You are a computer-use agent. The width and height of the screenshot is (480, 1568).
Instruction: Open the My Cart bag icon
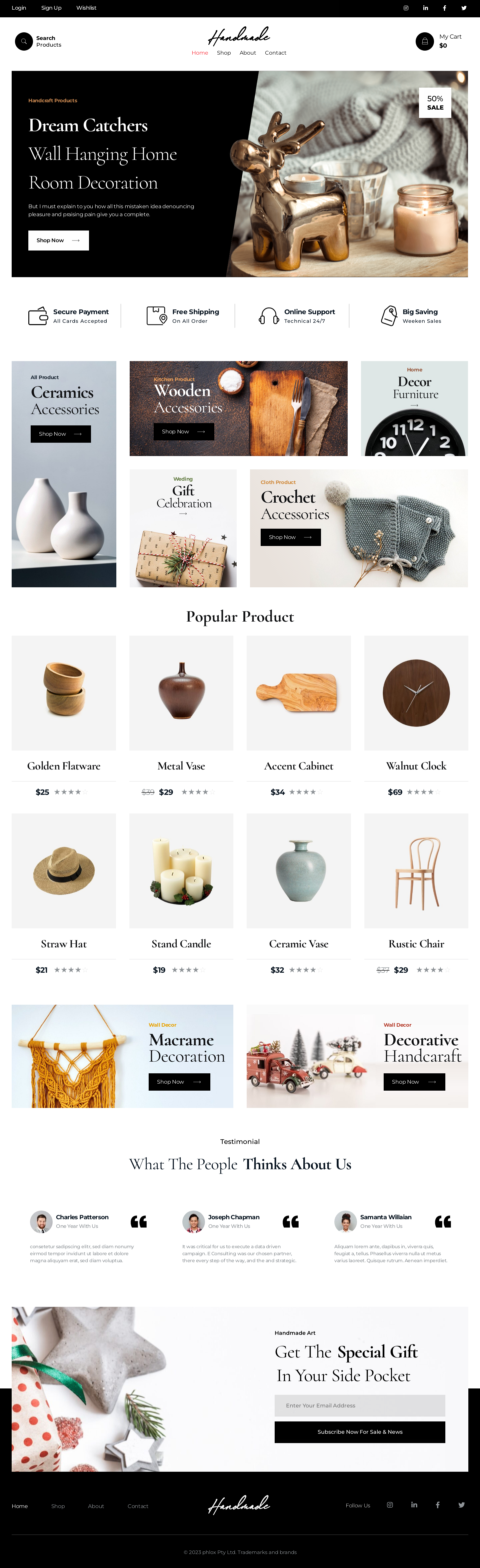pos(425,41)
